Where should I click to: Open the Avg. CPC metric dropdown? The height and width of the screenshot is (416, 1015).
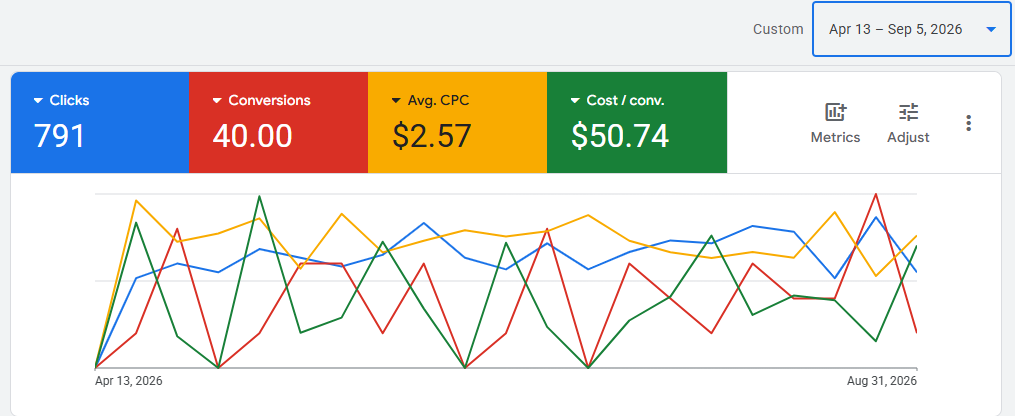(x=396, y=101)
